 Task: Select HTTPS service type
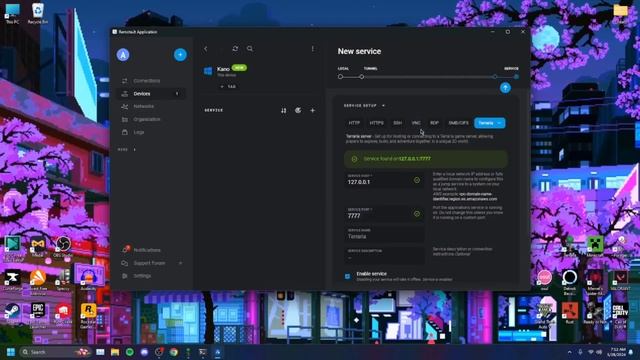point(376,123)
